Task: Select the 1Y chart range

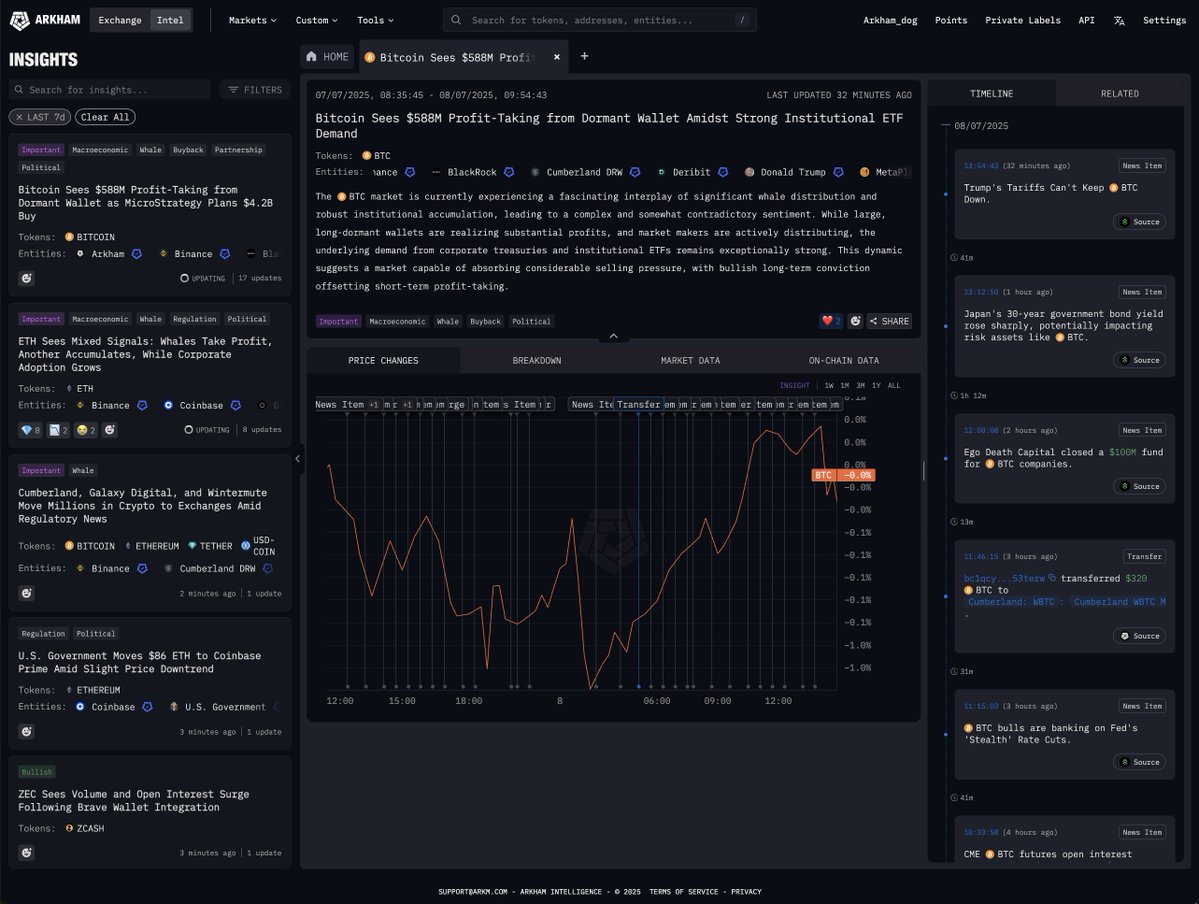Action: pyautogui.click(x=876, y=385)
